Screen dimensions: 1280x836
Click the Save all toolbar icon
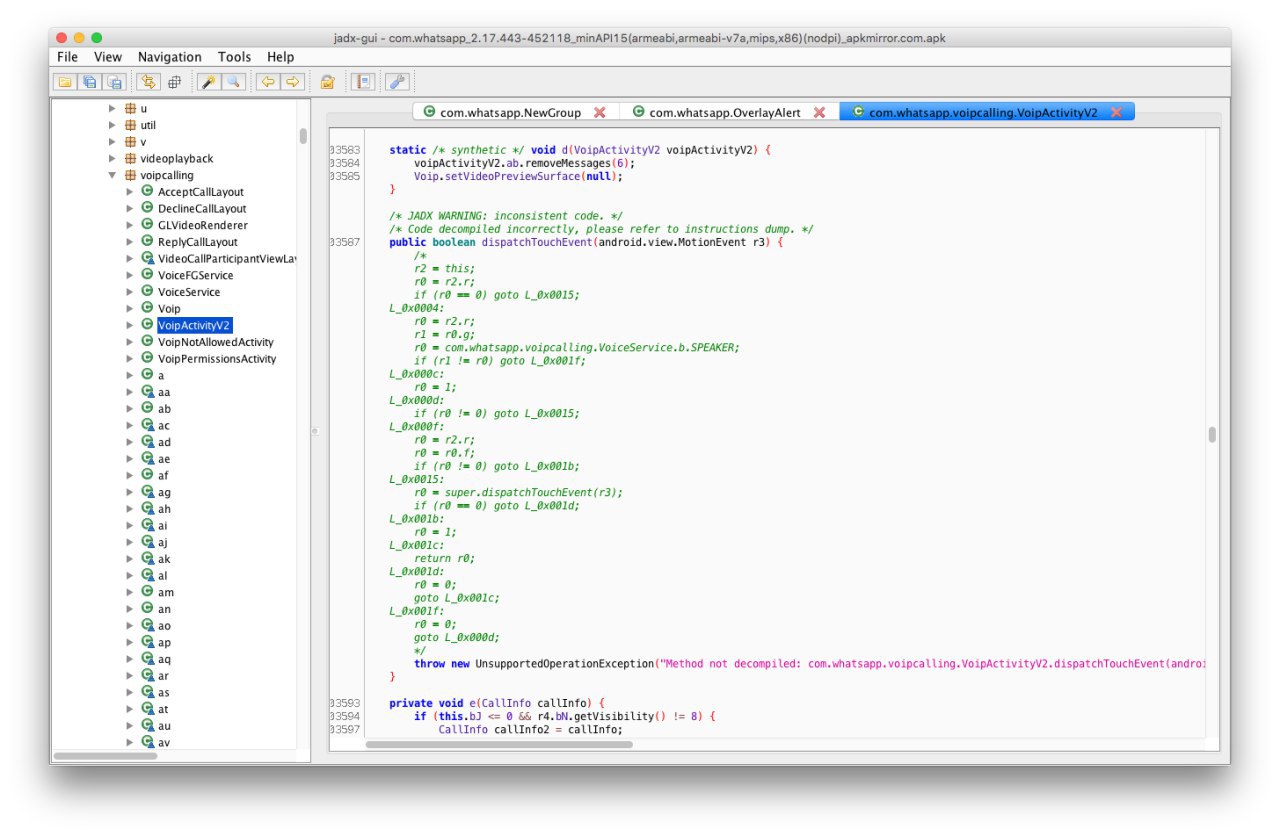90,82
